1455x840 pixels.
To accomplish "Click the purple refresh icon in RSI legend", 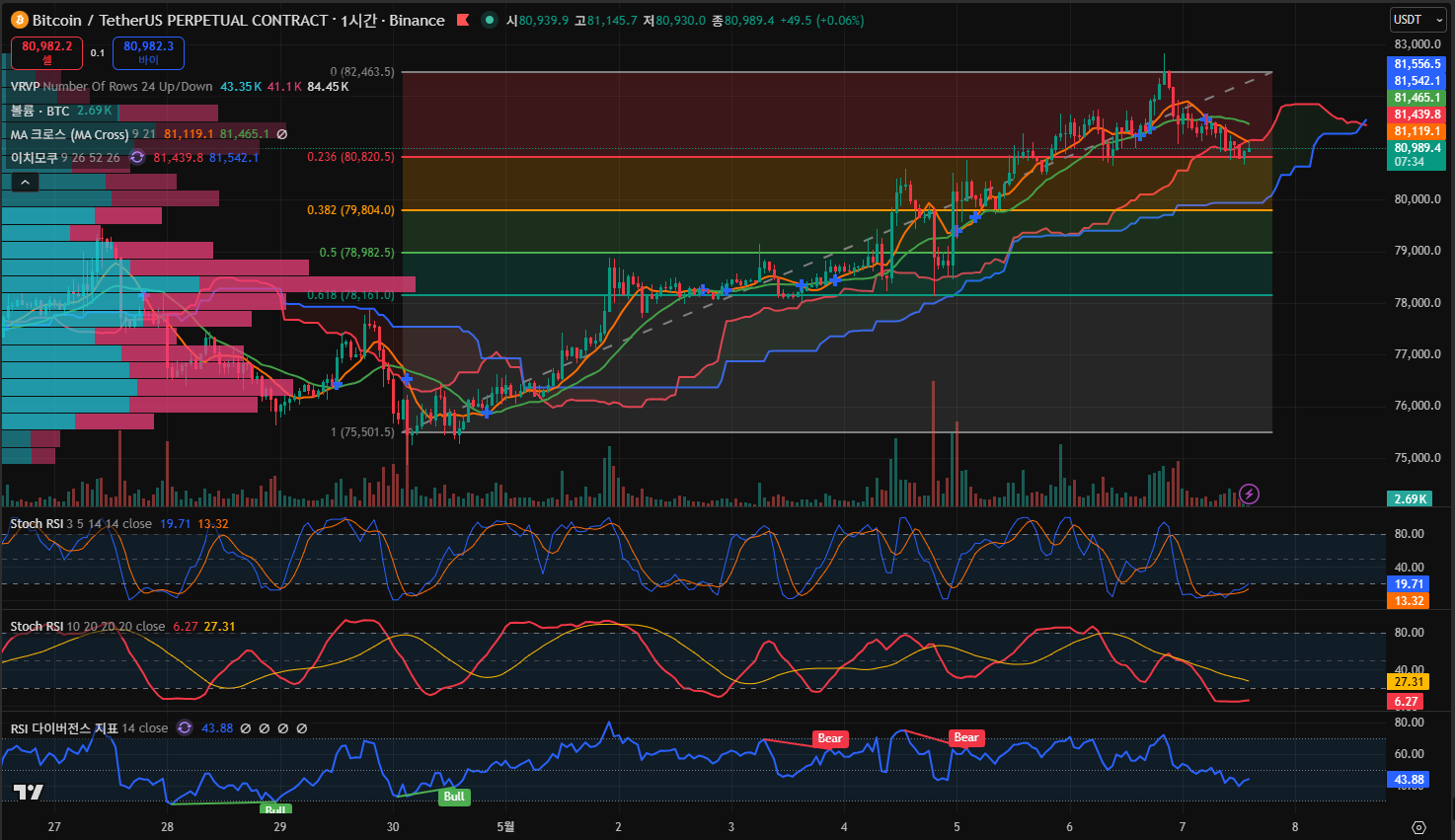I will pos(185,727).
